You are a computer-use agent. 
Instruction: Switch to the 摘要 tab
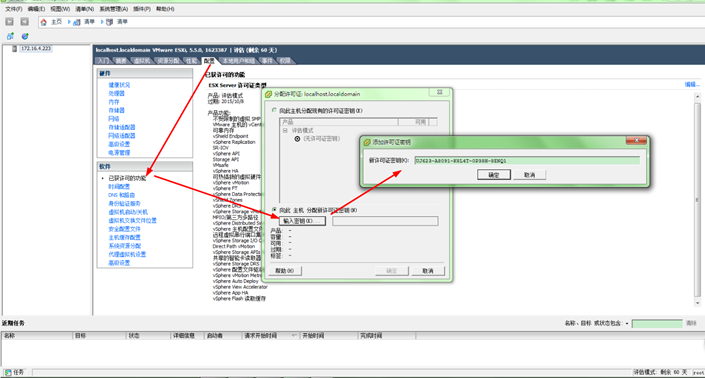click(x=121, y=61)
